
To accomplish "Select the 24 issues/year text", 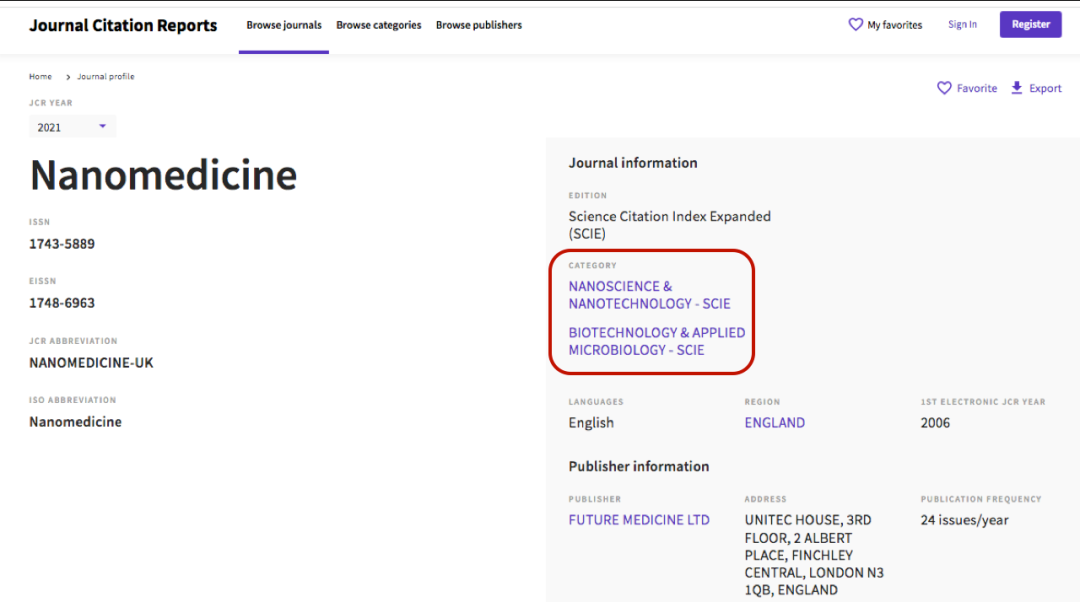I will (x=964, y=520).
